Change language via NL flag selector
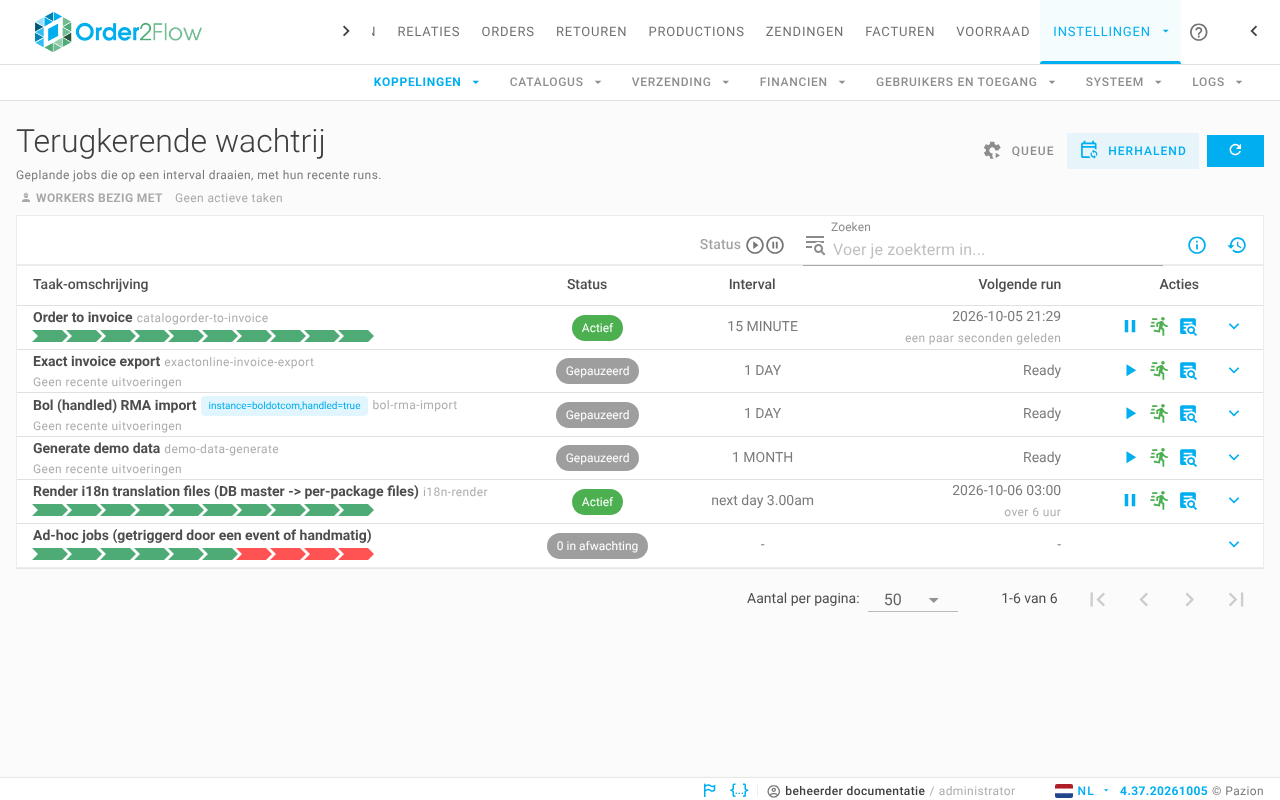 point(1082,791)
